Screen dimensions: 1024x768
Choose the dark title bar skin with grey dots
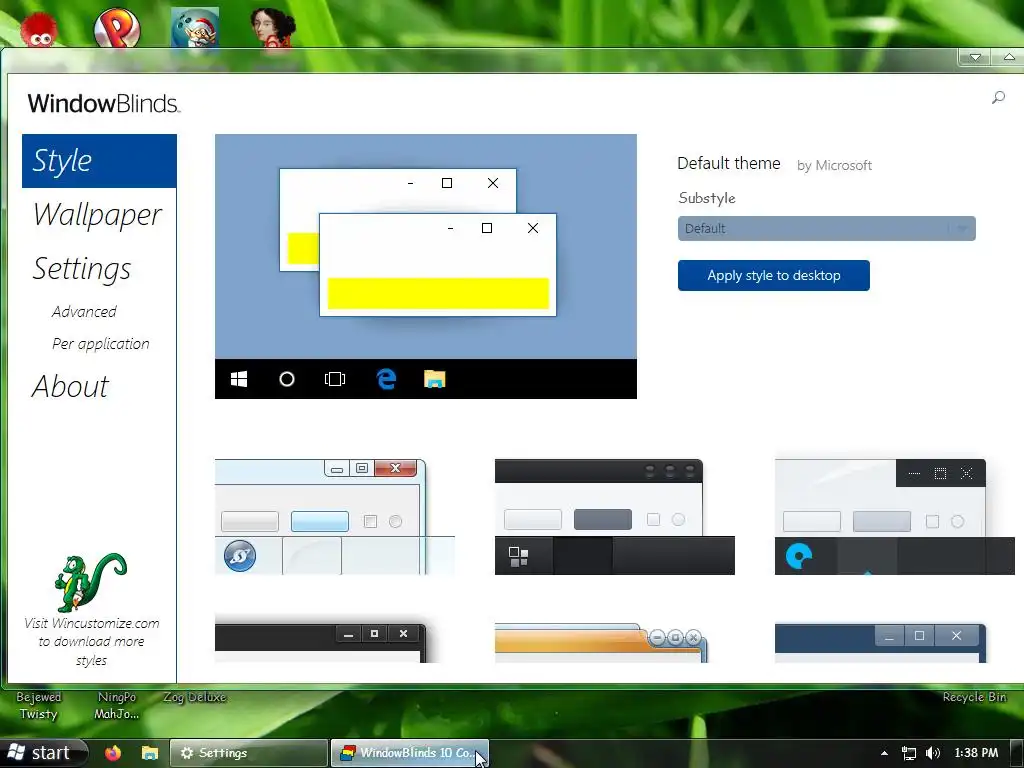coord(615,517)
